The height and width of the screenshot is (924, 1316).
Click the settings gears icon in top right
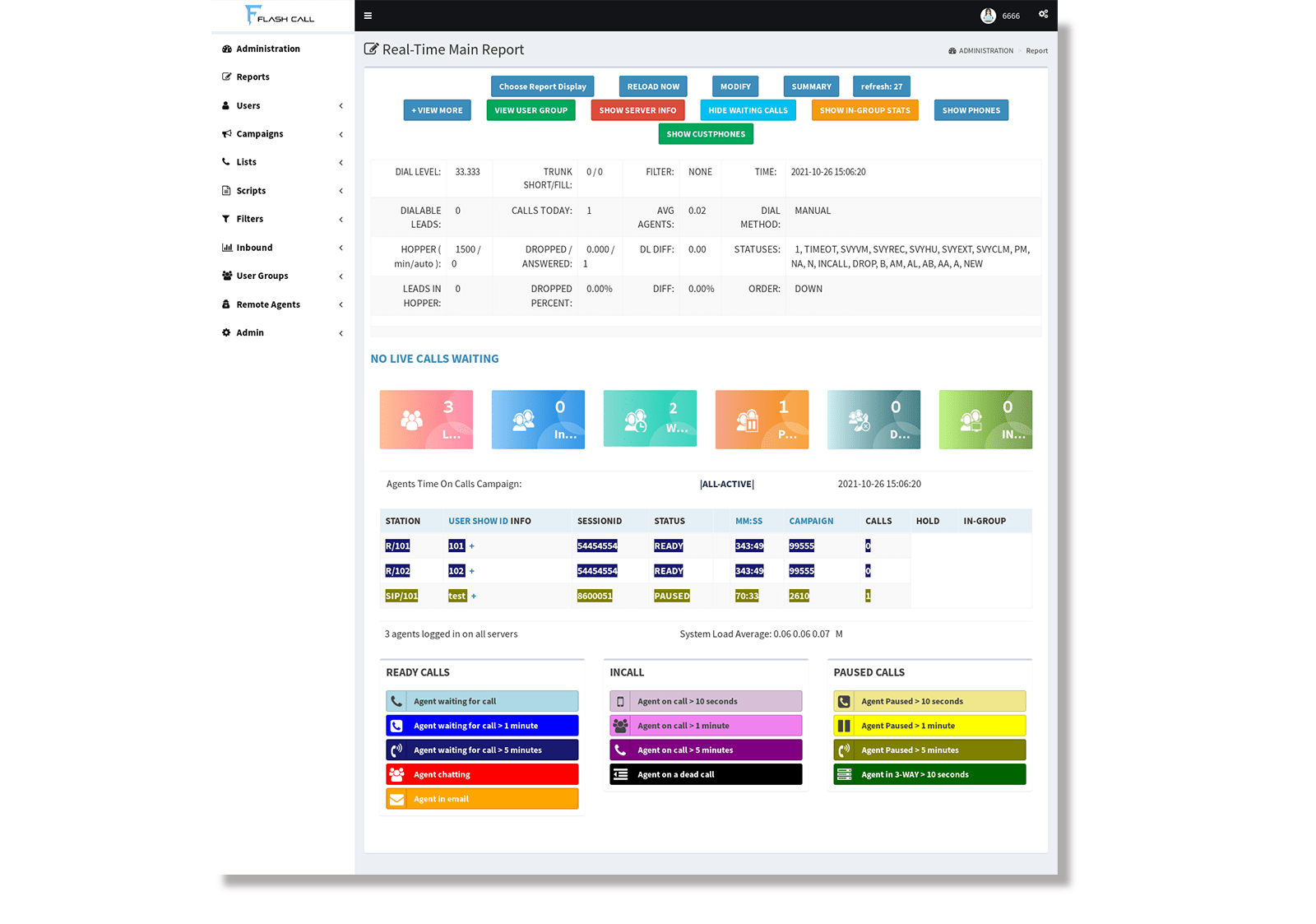click(x=1041, y=15)
